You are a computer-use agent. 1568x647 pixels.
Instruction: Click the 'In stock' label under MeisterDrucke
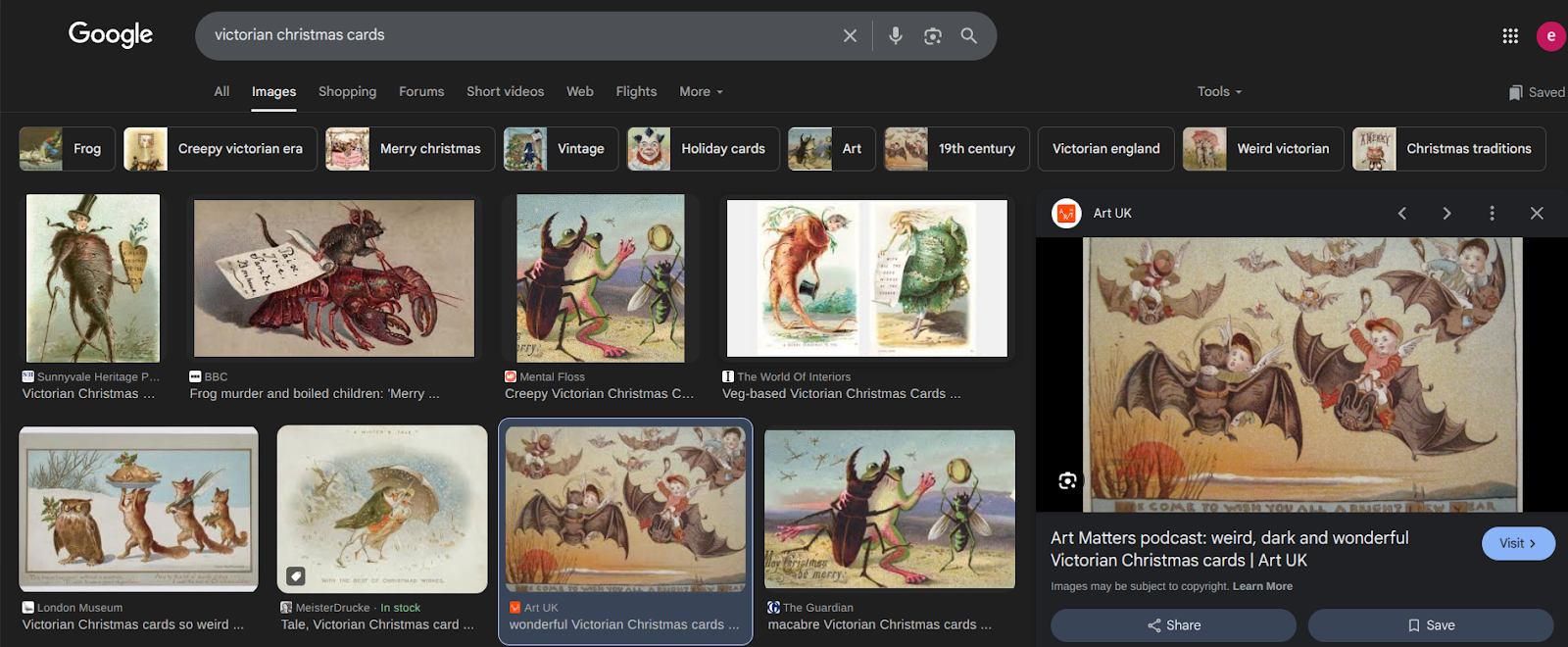point(400,608)
